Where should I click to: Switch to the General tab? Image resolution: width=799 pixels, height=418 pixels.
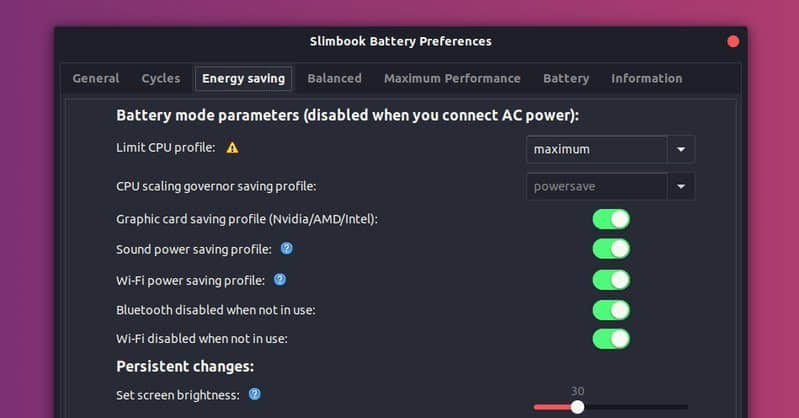click(96, 78)
